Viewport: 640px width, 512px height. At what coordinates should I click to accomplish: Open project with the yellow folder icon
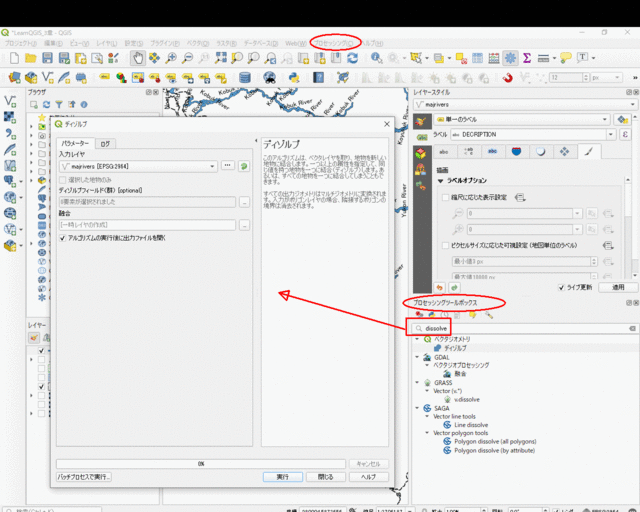click(31, 58)
